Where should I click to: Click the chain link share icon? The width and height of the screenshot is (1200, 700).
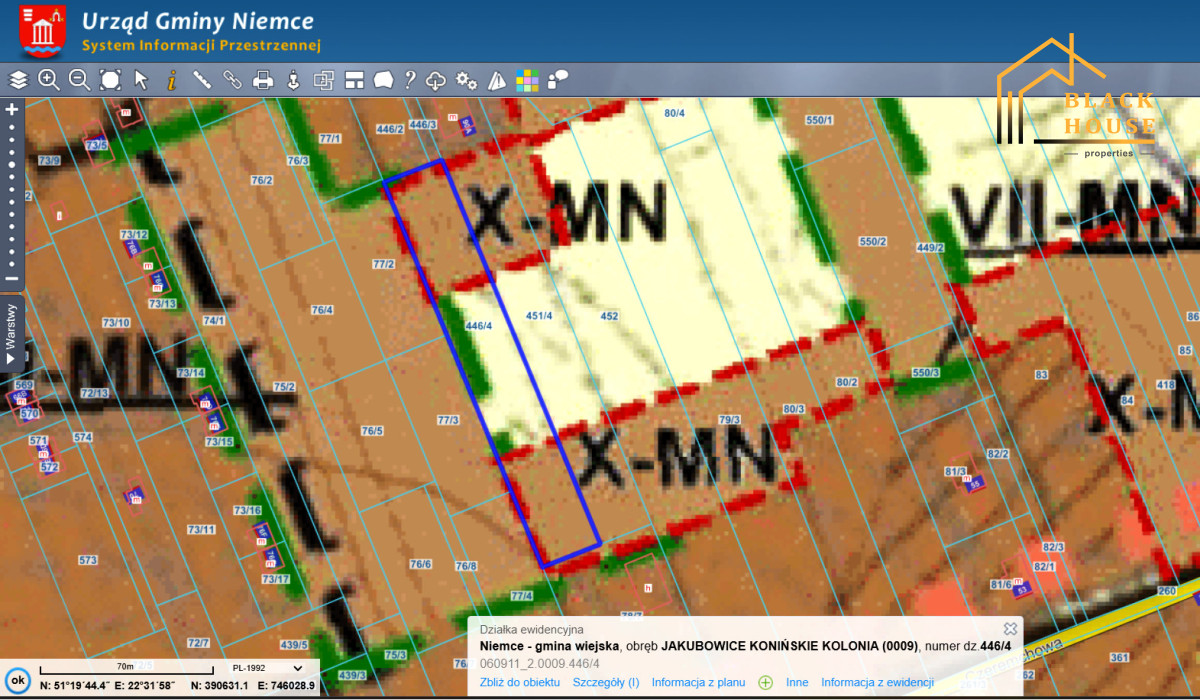pos(232,80)
